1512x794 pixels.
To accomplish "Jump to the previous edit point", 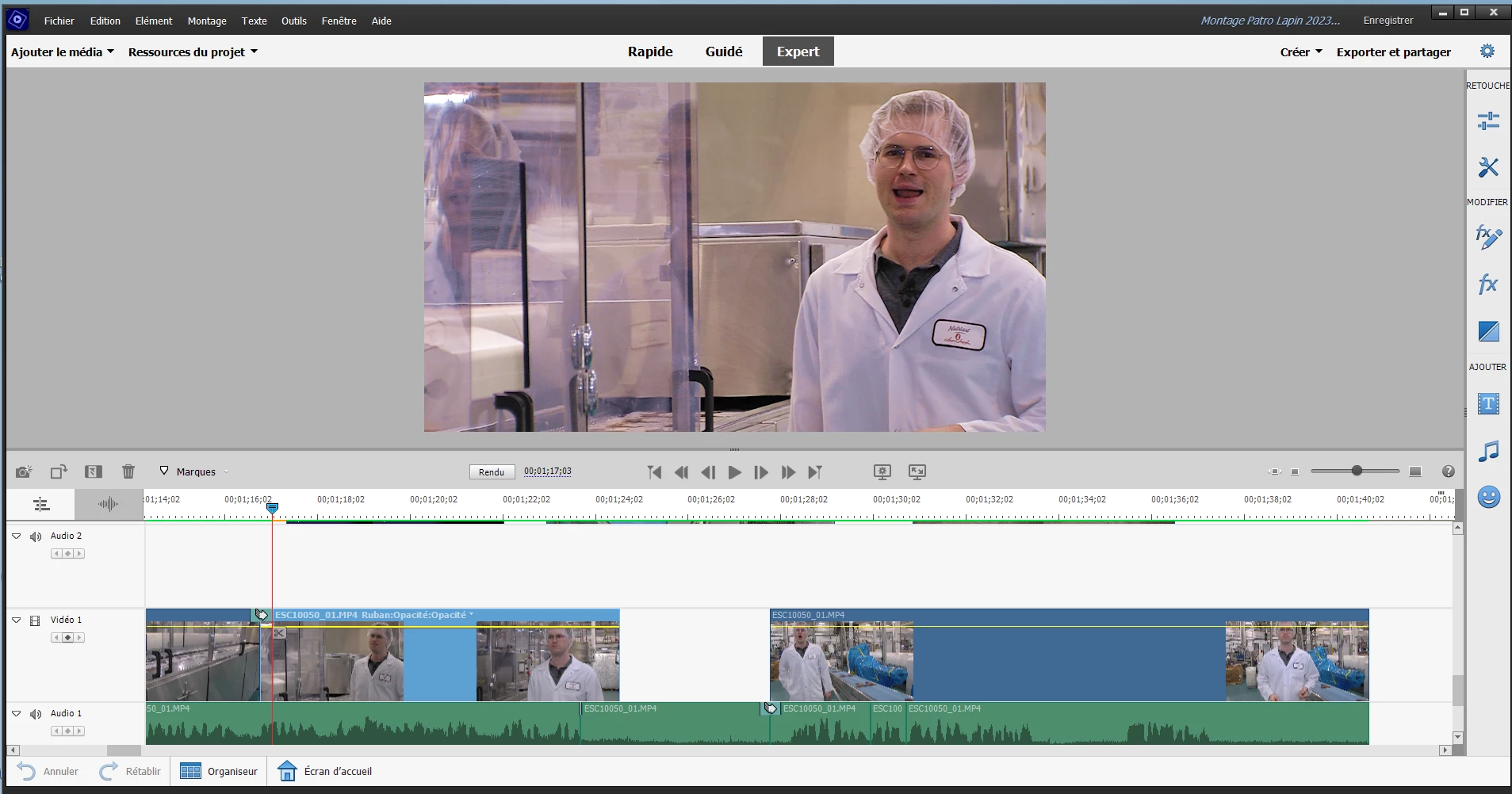I will (x=654, y=472).
